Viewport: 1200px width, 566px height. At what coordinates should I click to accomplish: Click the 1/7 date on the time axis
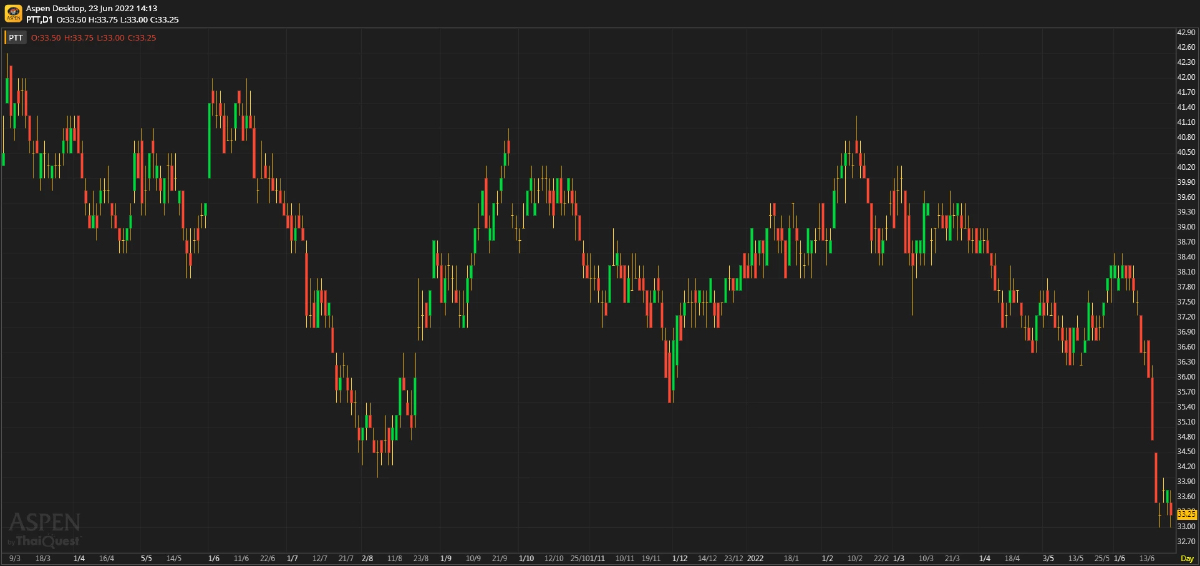pos(292,557)
